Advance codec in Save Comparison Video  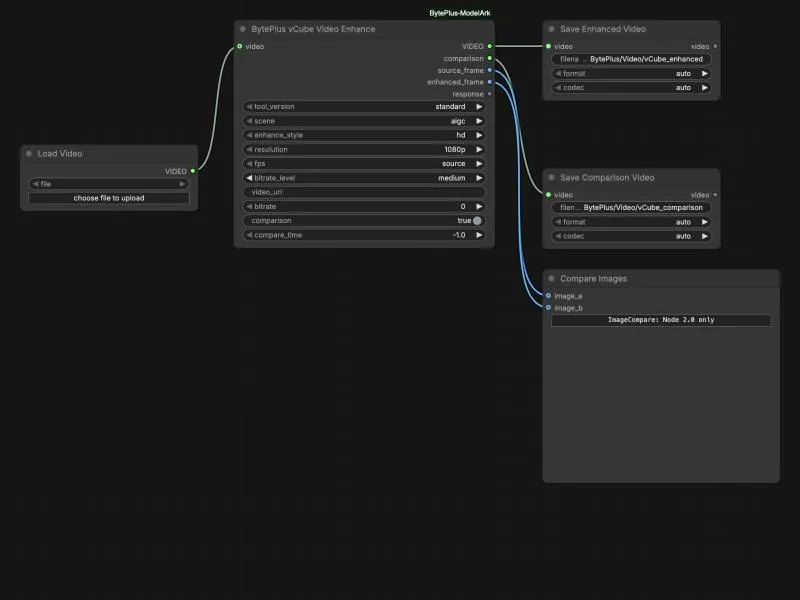point(705,236)
